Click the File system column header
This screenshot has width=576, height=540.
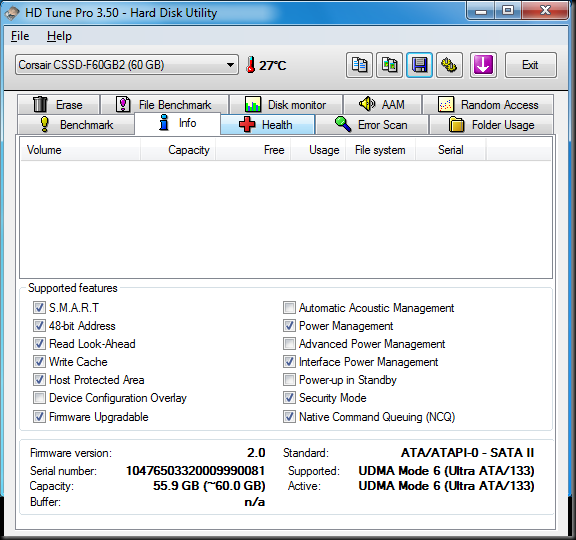(x=380, y=150)
